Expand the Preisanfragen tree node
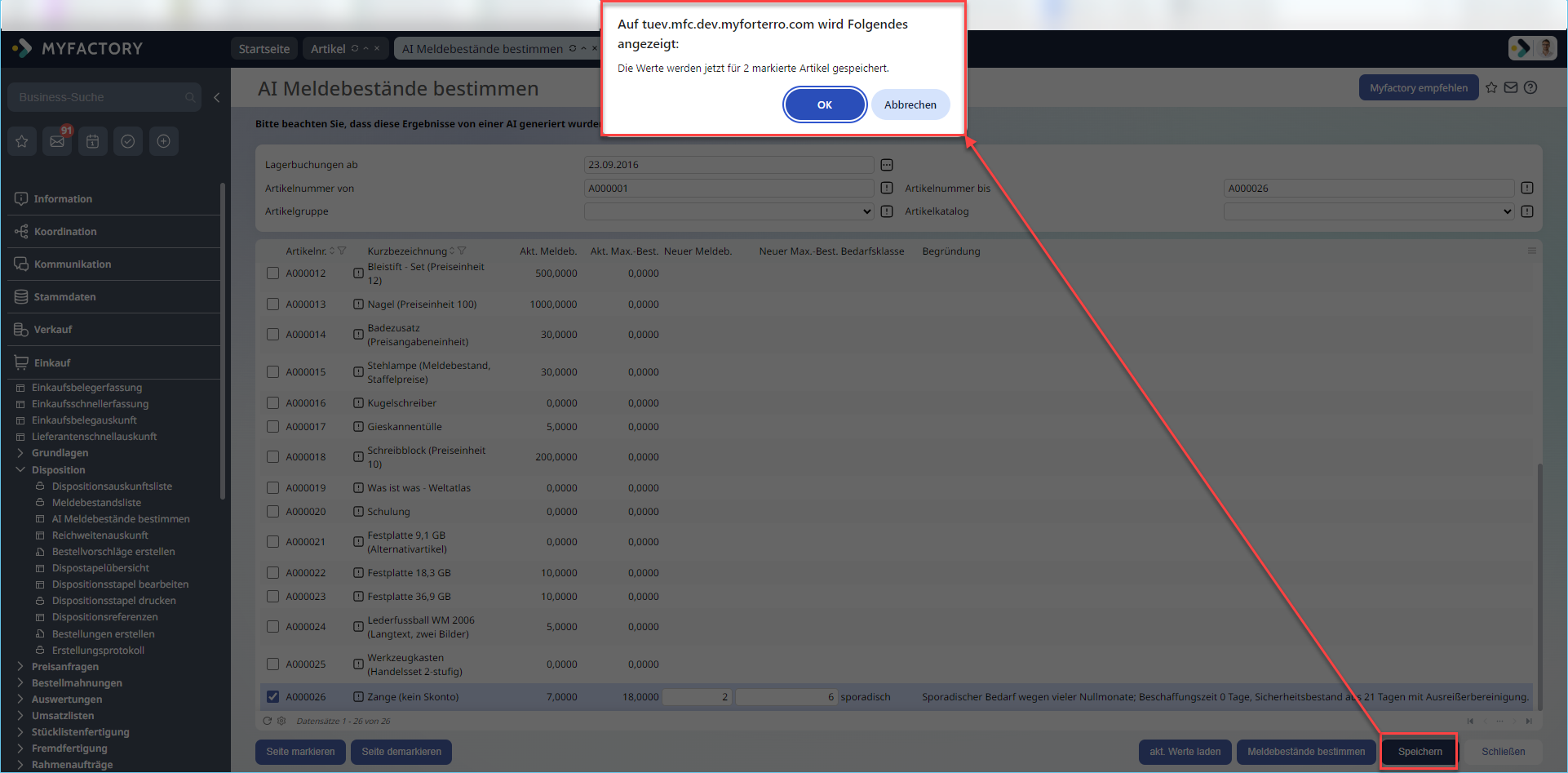This screenshot has height=773, width=1568. (x=20, y=667)
